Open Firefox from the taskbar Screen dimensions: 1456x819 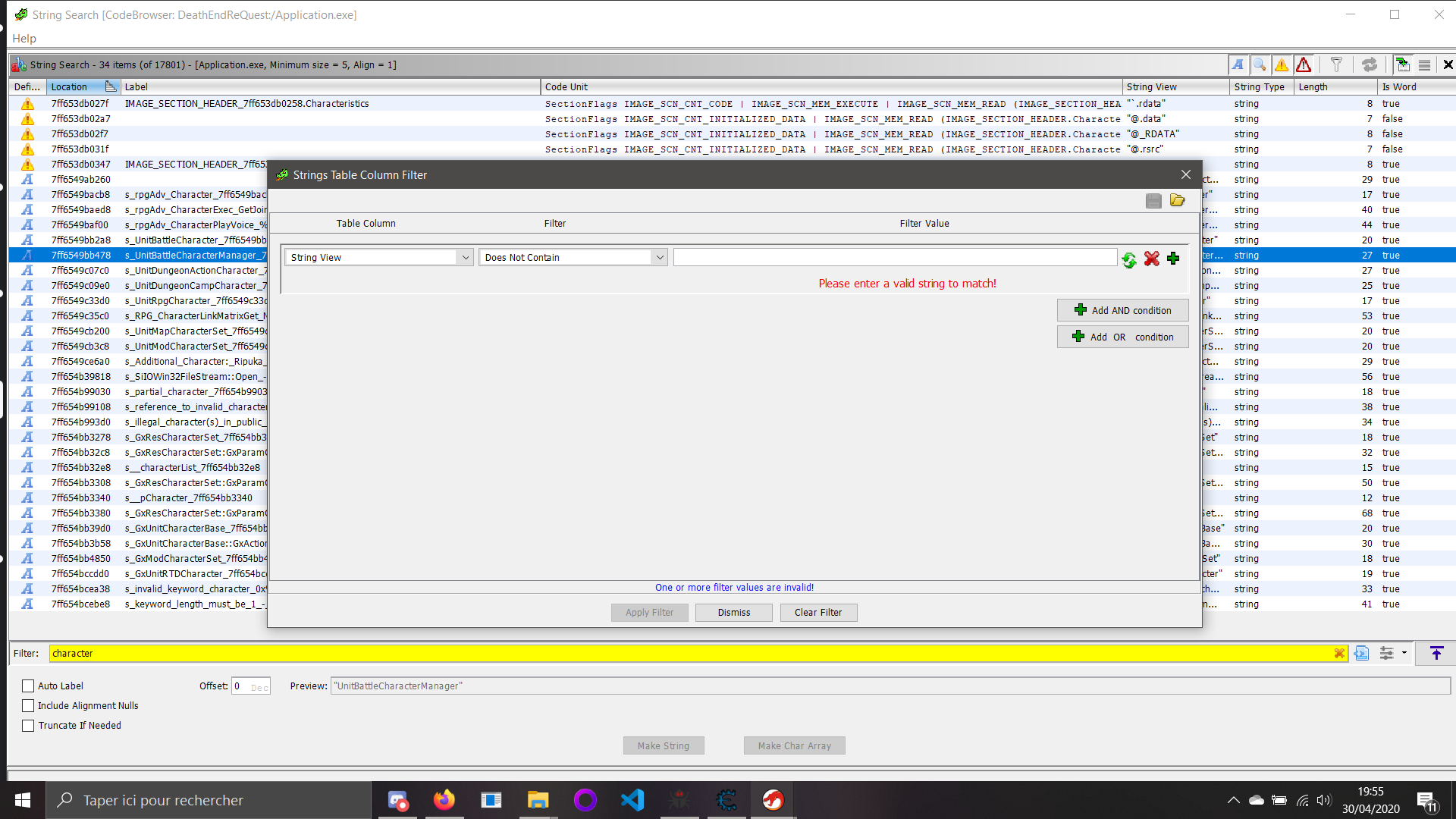[x=444, y=799]
